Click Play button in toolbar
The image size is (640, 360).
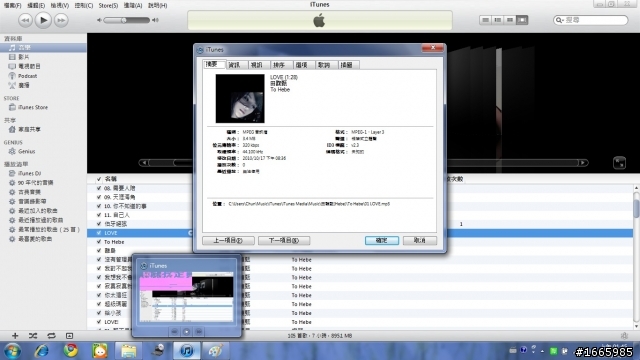click(43, 20)
